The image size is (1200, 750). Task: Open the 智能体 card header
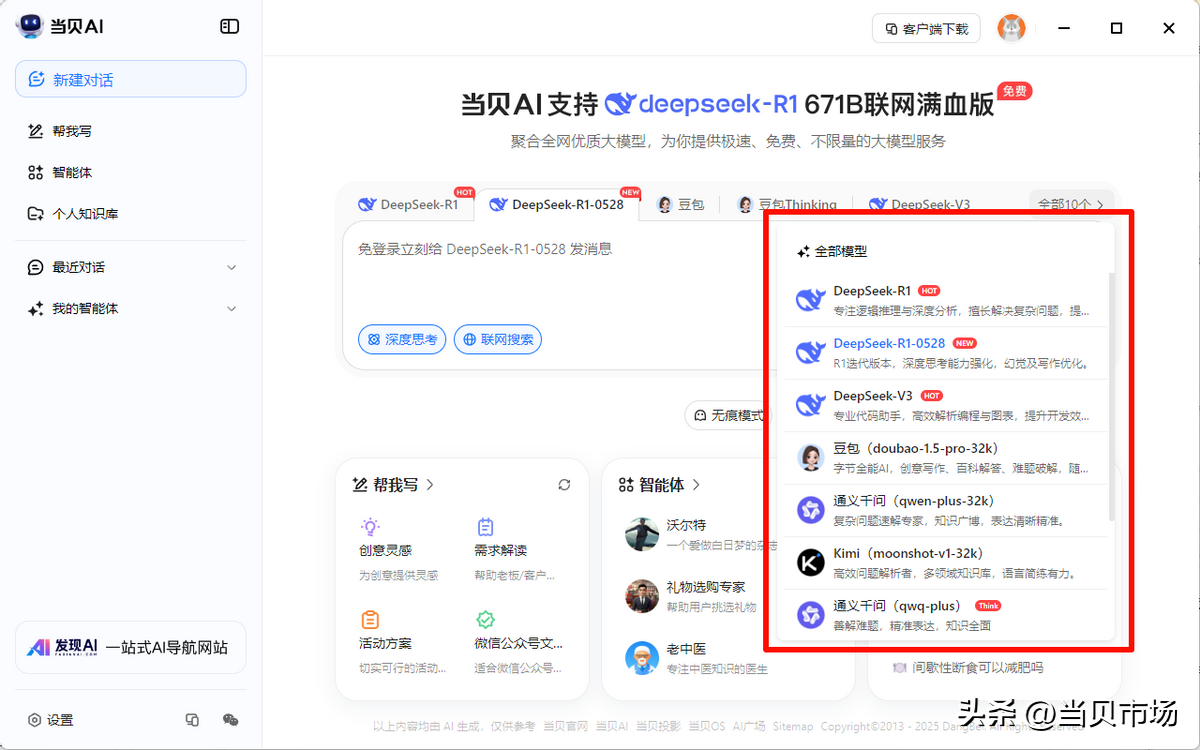pyautogui.click(x=659, y=485)
